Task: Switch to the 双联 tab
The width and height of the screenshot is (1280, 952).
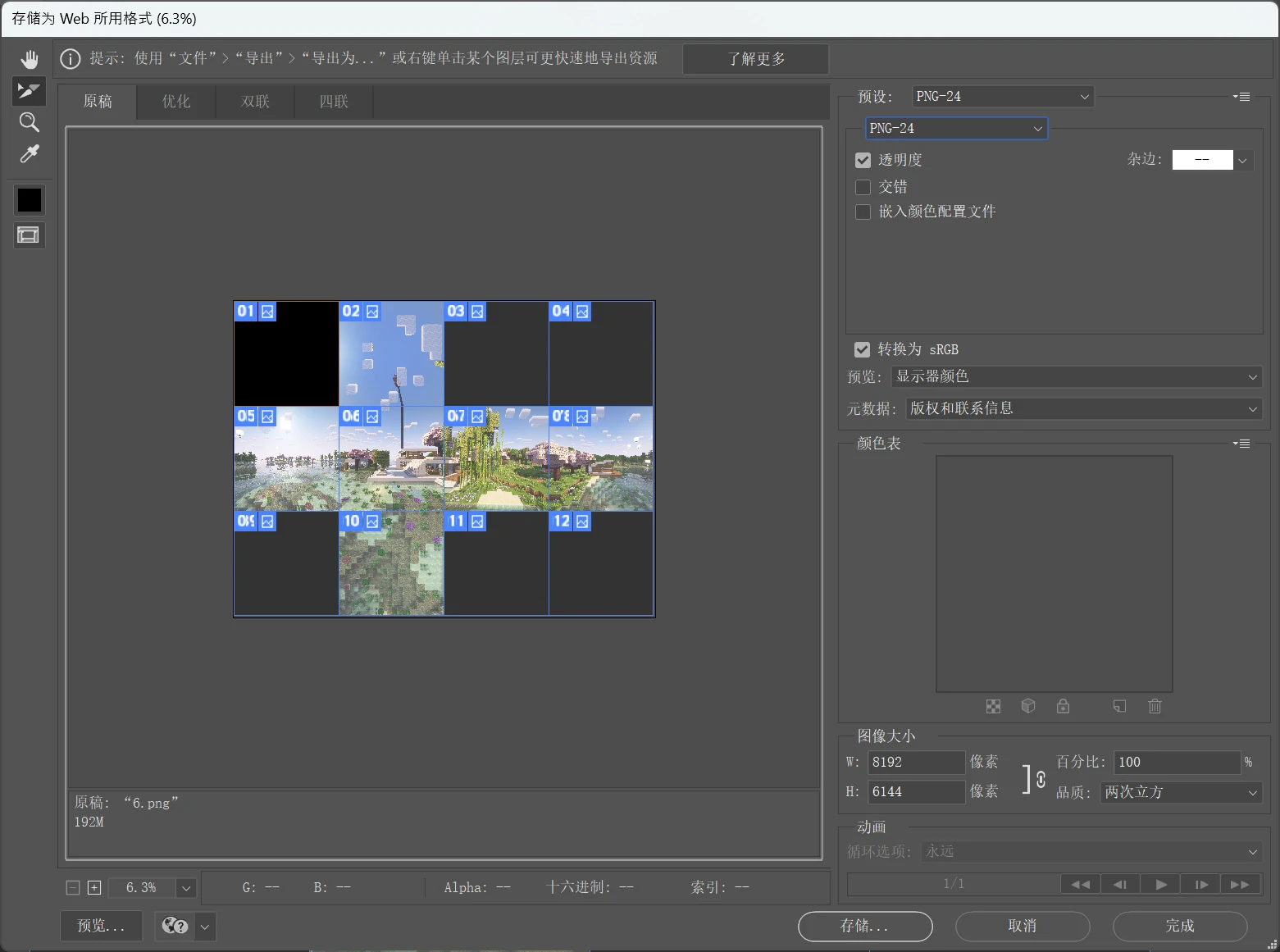Action: 255,102
